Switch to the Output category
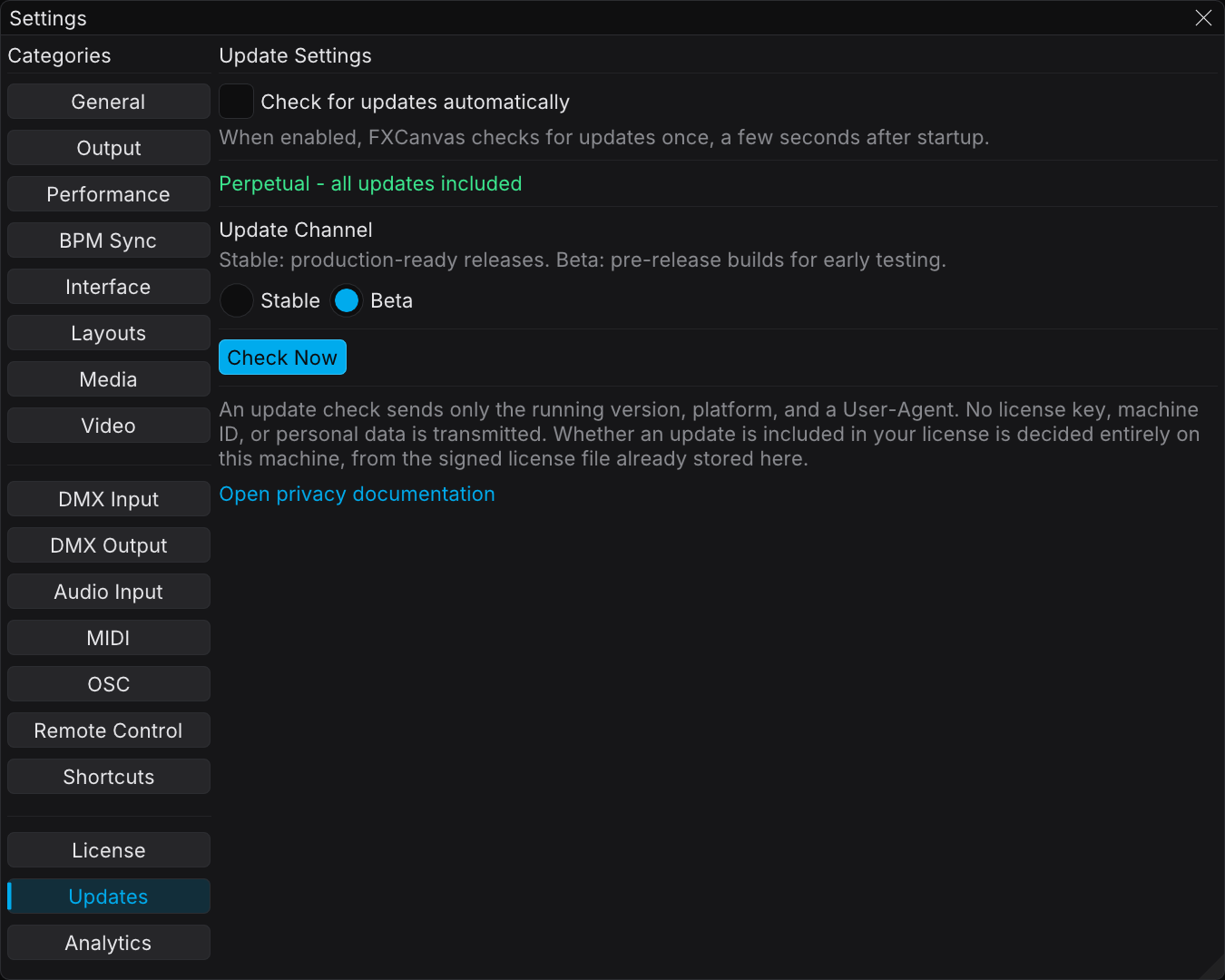The width and height of the screenshot is (1225, 980). (x=109, y=148)
